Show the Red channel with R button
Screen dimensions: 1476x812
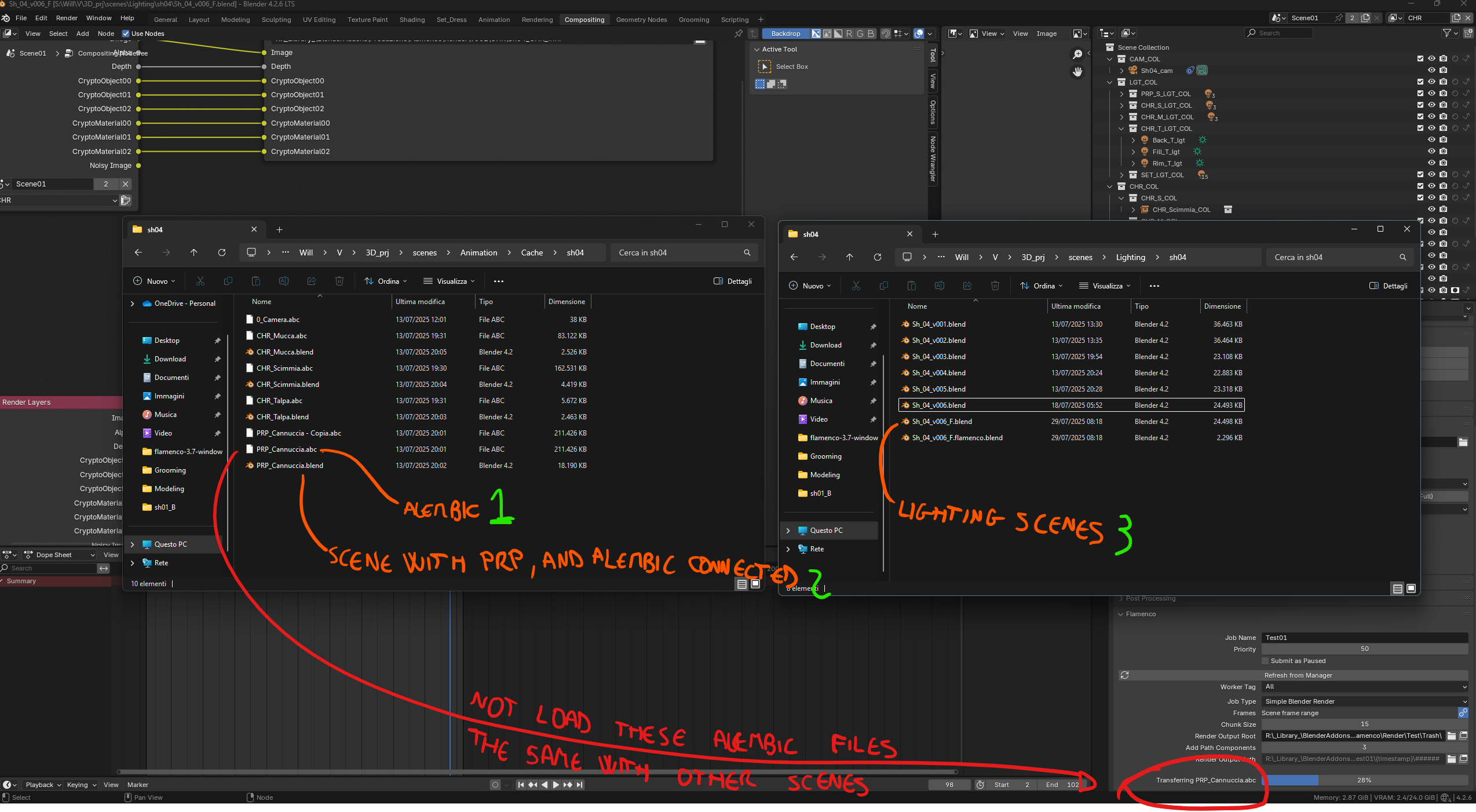(849, 34)
